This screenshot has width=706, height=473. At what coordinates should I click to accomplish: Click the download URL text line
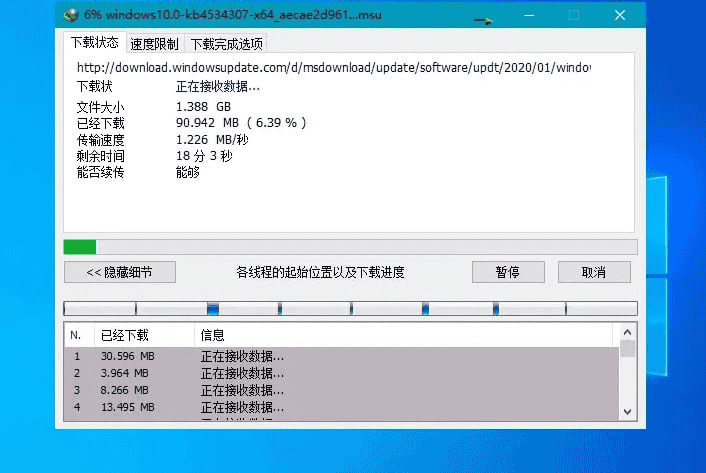click(x=334, y=68)
